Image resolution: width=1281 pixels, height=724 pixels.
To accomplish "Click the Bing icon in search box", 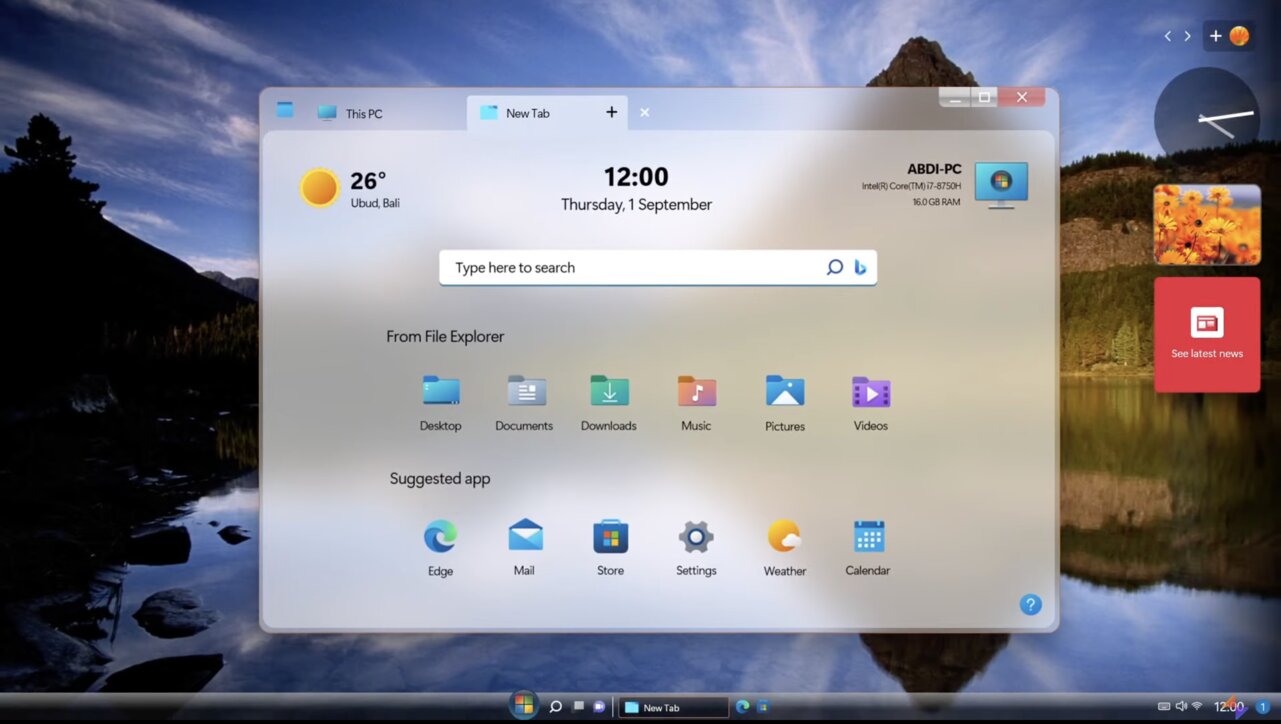I will 860,267.
